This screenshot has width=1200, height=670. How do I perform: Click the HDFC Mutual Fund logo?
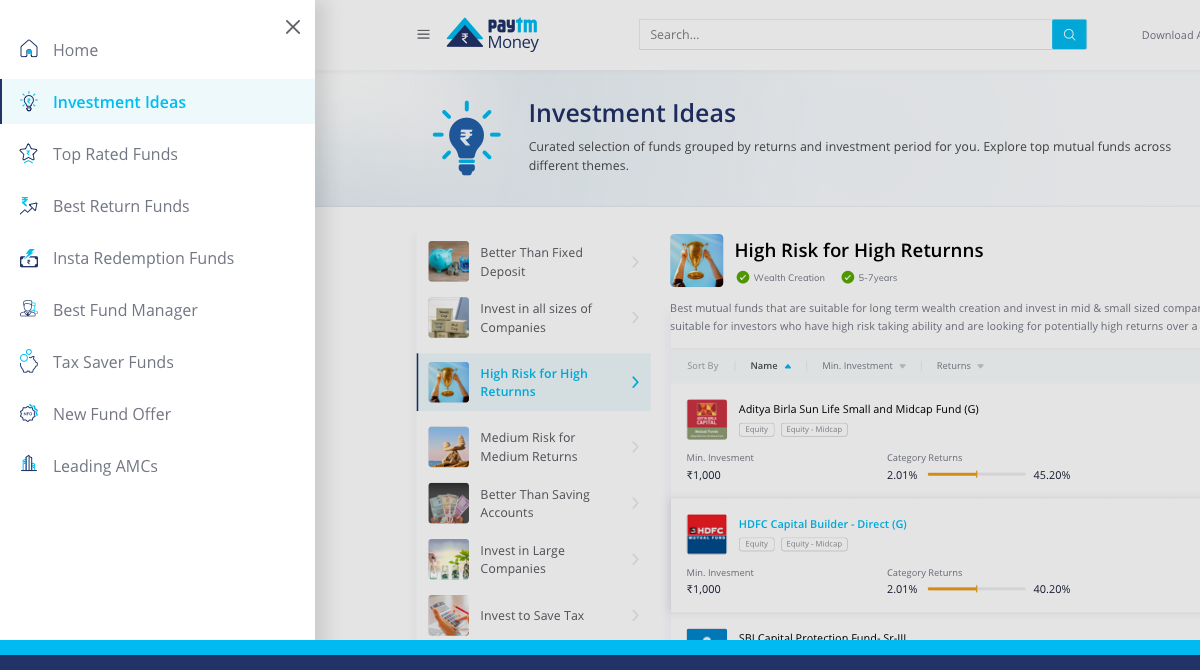pyautogui.click(x=707, y=534)
